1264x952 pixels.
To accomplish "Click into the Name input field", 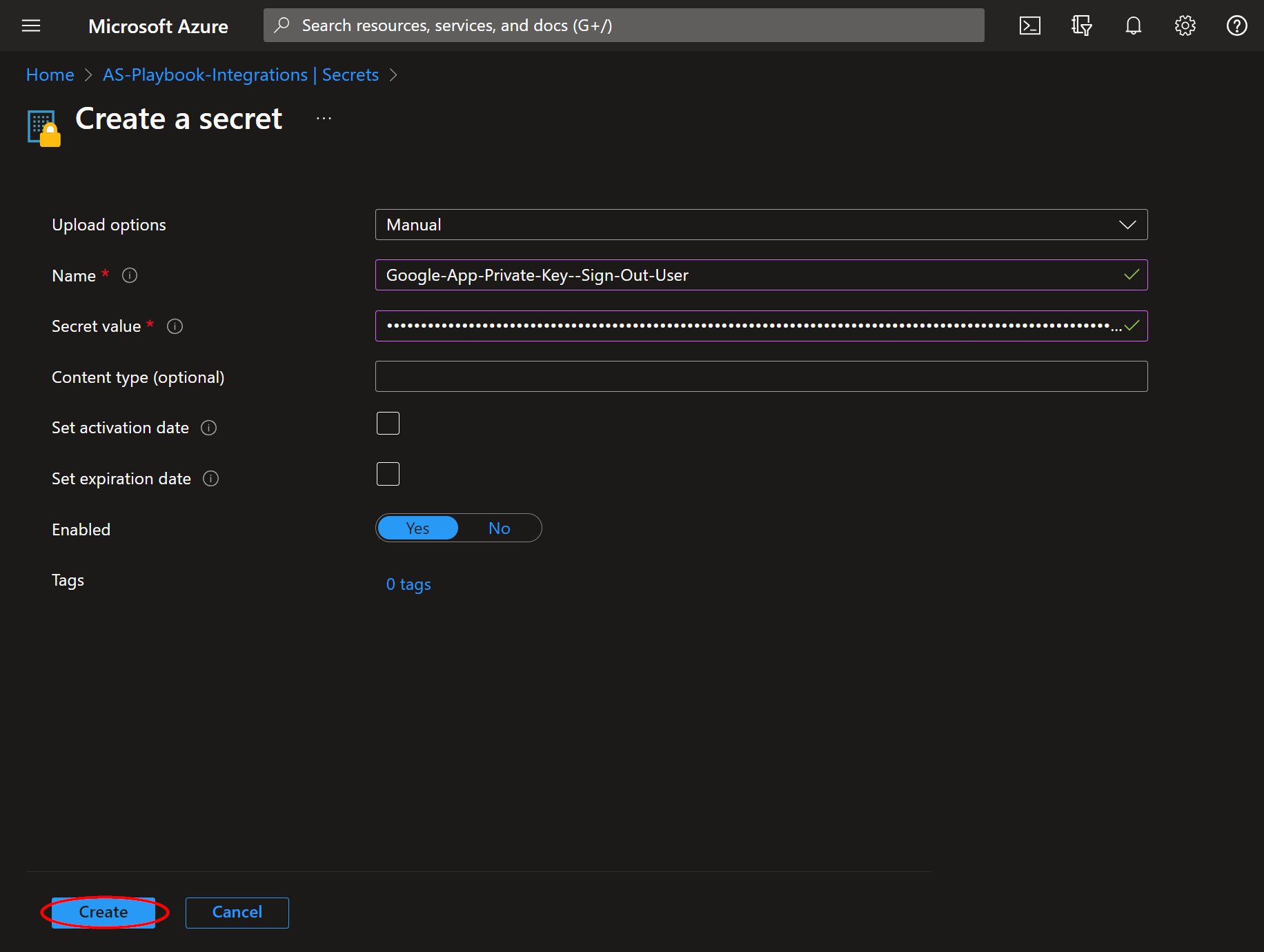I will click(761, 275).
